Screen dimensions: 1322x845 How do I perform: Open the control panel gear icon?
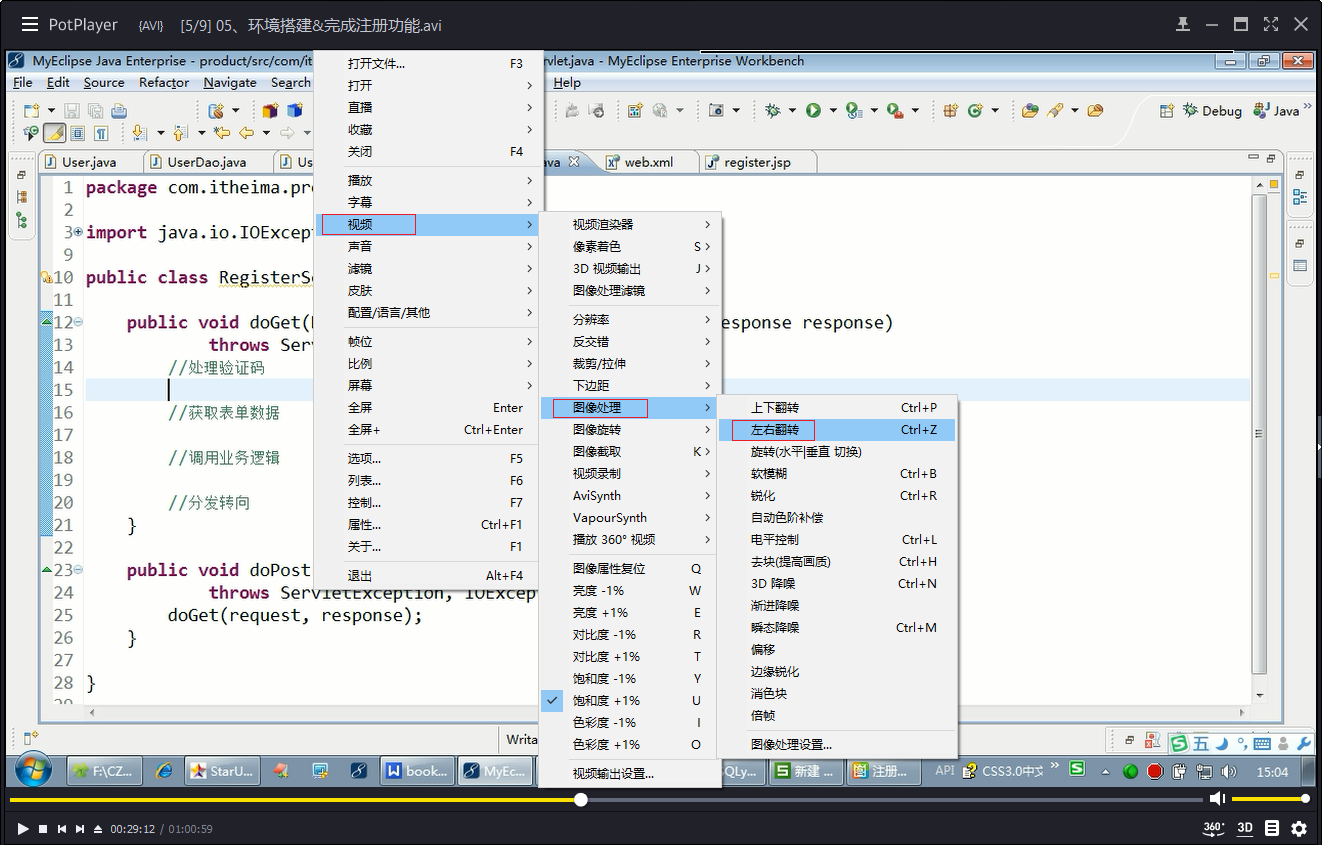(1299, 828)
